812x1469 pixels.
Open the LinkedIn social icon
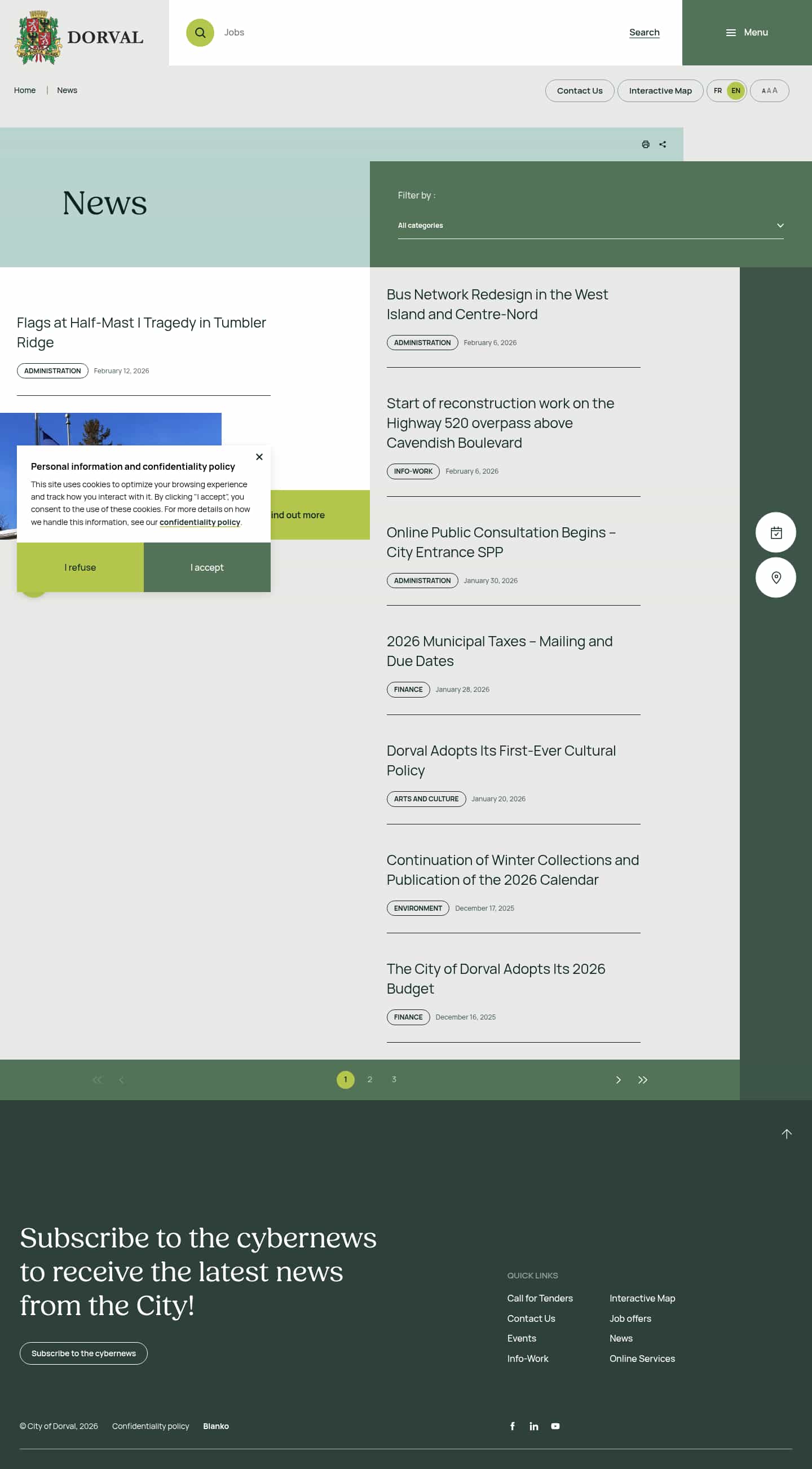[x=534, y=1426]
